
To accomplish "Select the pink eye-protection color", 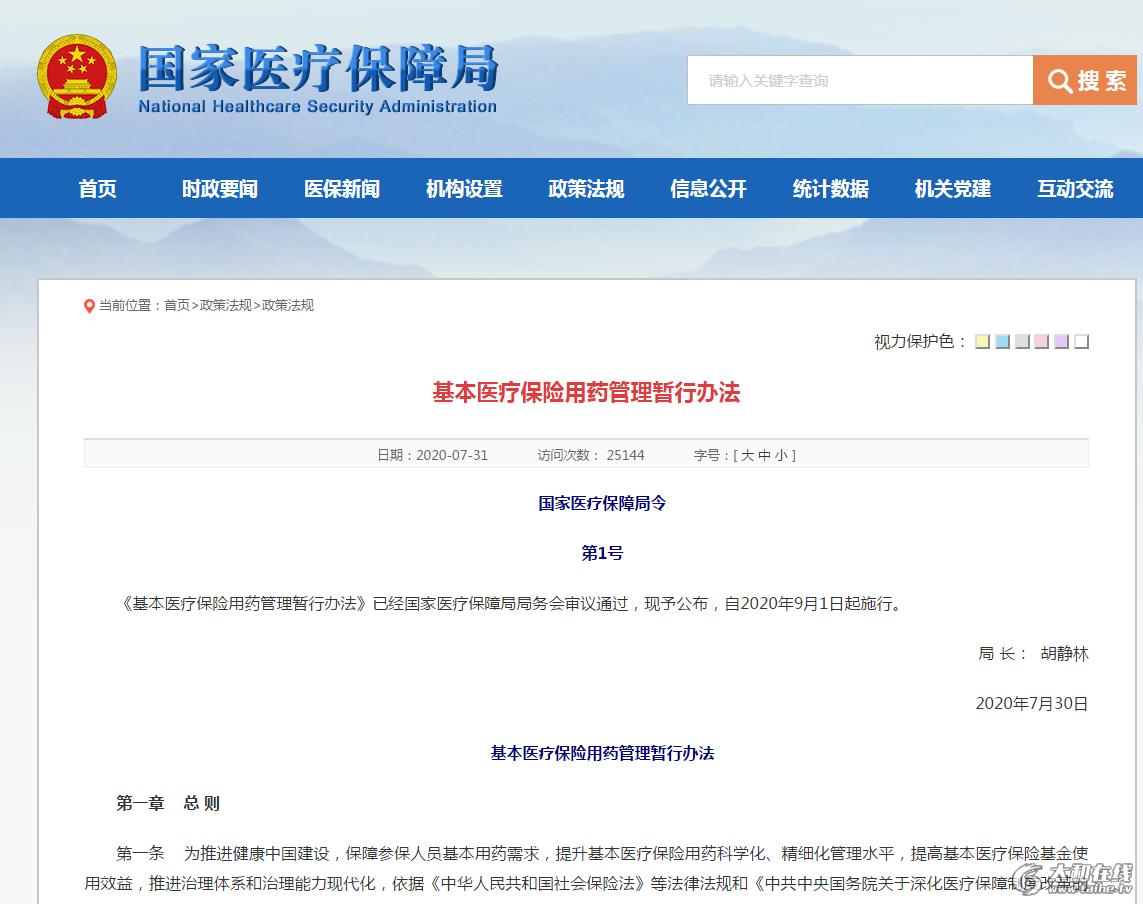I will (1042, 341).
